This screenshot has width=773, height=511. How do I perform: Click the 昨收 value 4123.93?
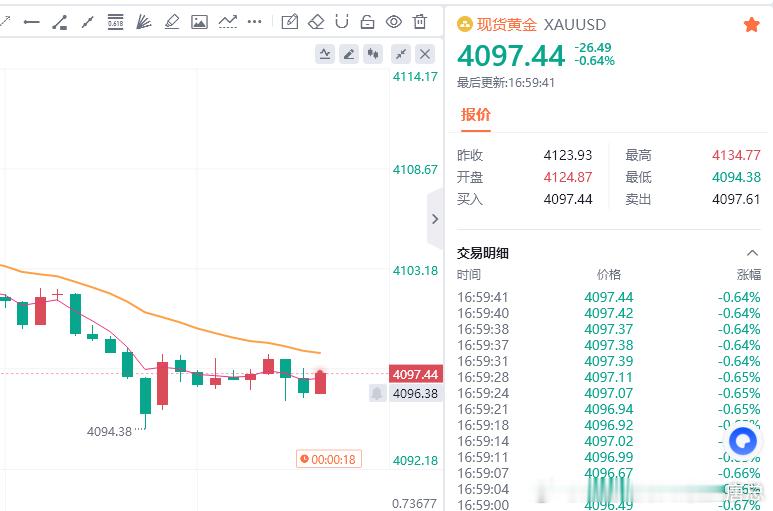coord(567,155)
